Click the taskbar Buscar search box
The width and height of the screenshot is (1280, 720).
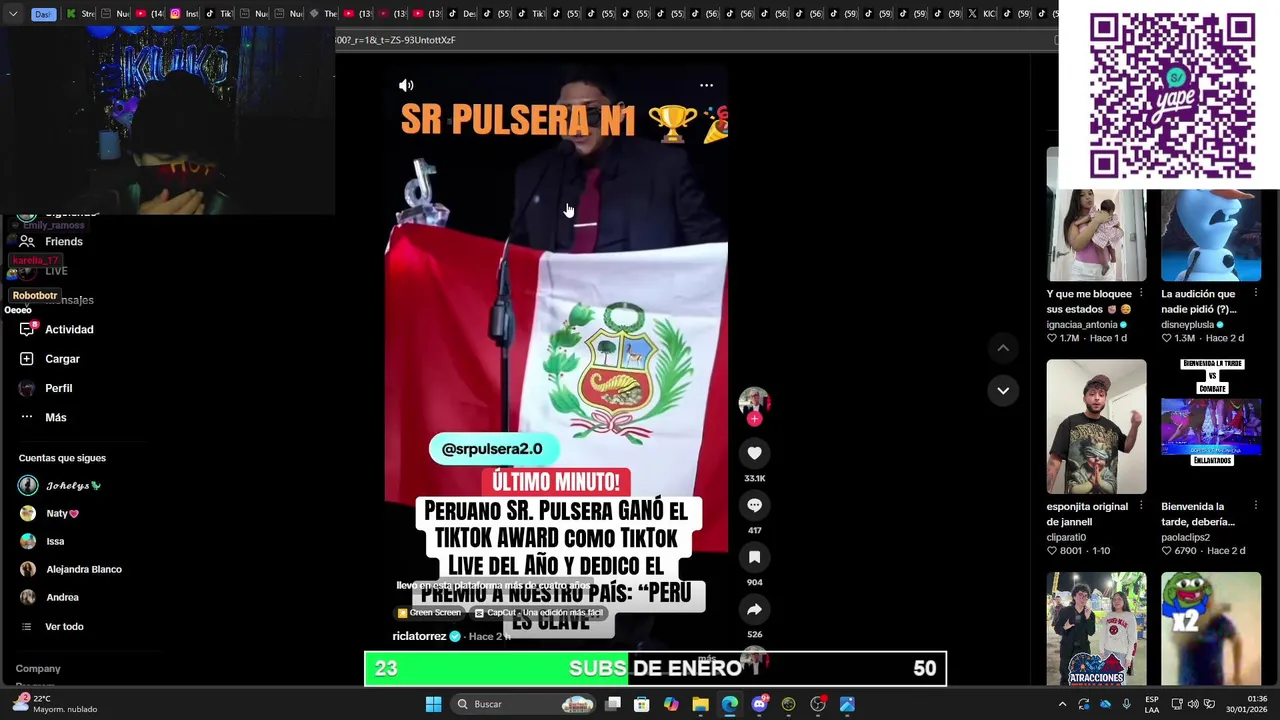[x=523, y=704]
